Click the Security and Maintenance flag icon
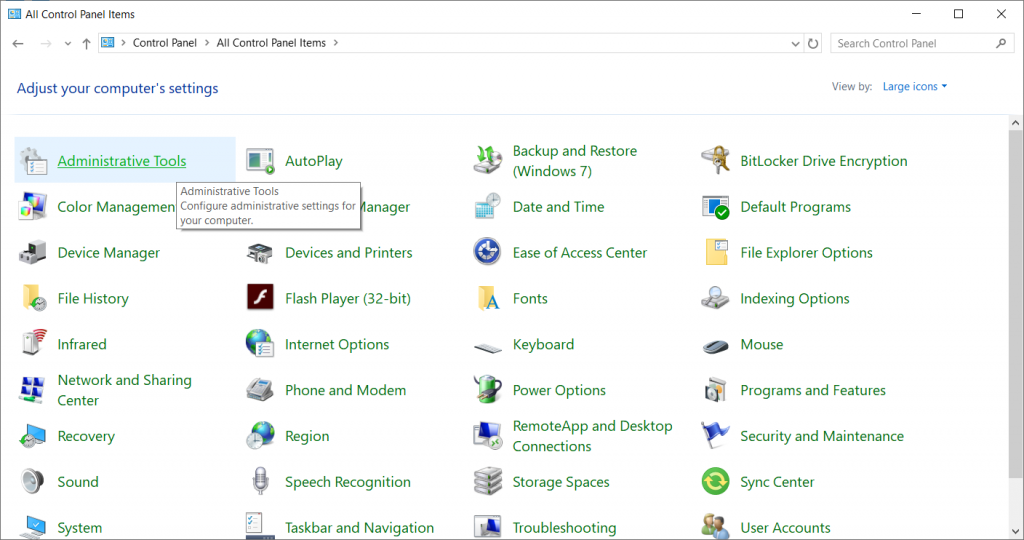1024x540 pixels. coord(715,436)
